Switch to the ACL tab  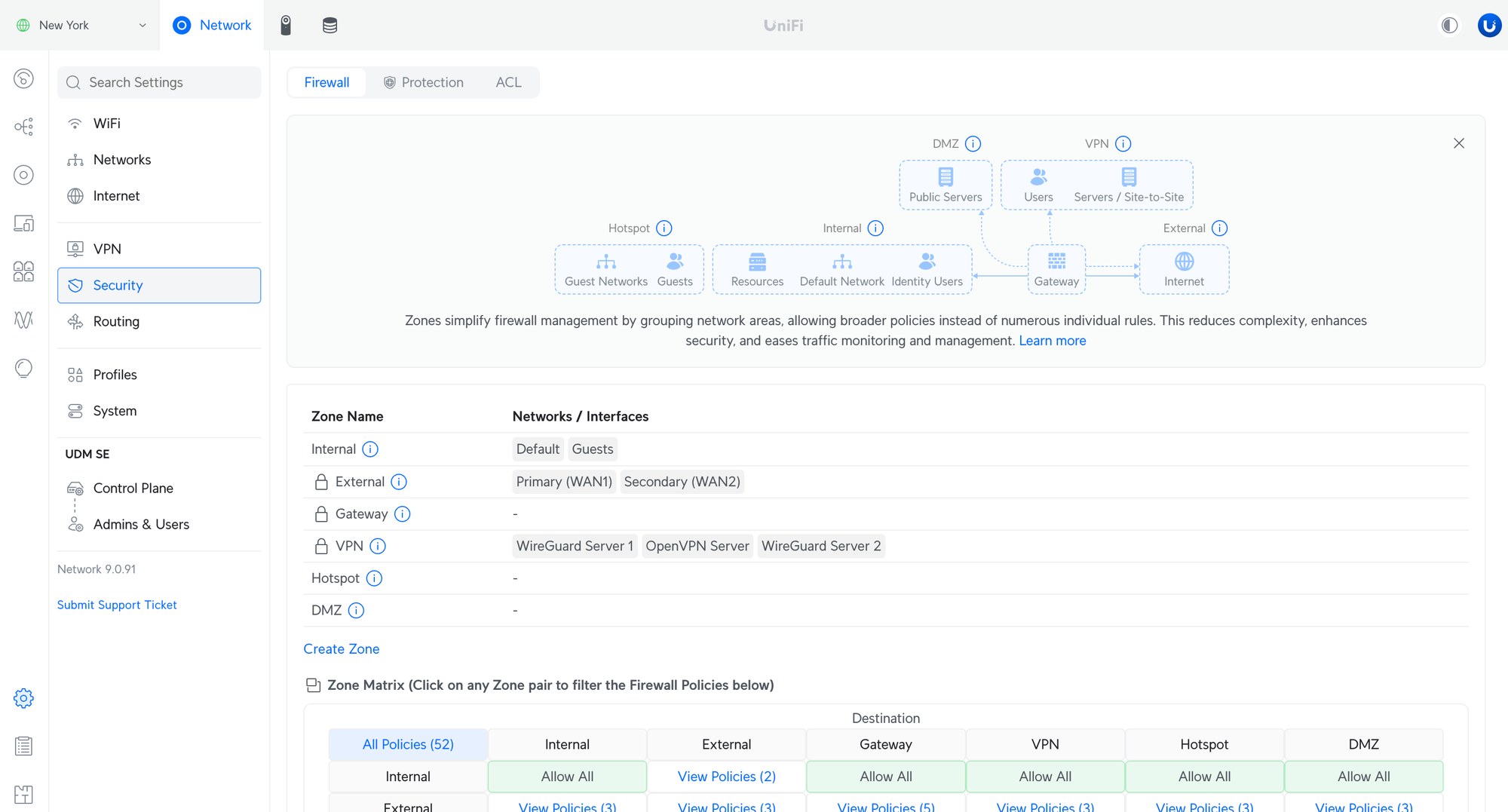point(508,82)
